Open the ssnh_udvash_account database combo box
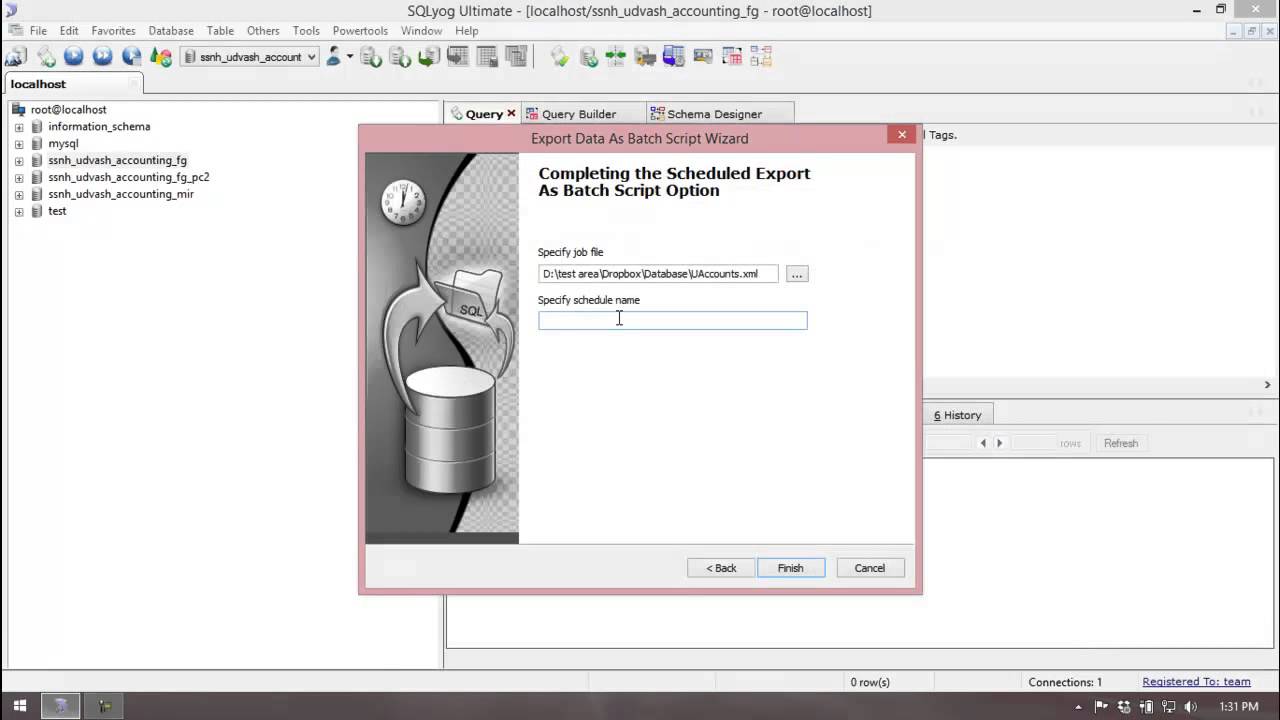 250,57
